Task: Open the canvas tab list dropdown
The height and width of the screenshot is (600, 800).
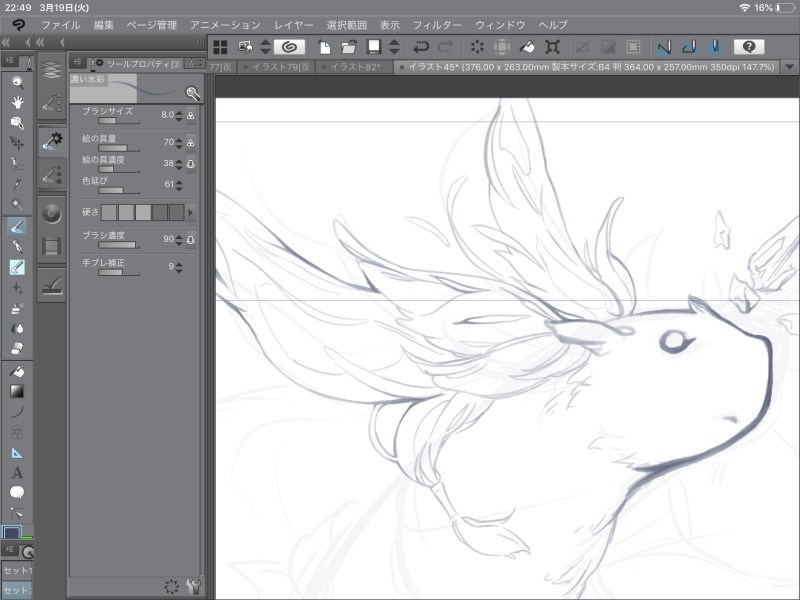Action: (x=789, y=67)
